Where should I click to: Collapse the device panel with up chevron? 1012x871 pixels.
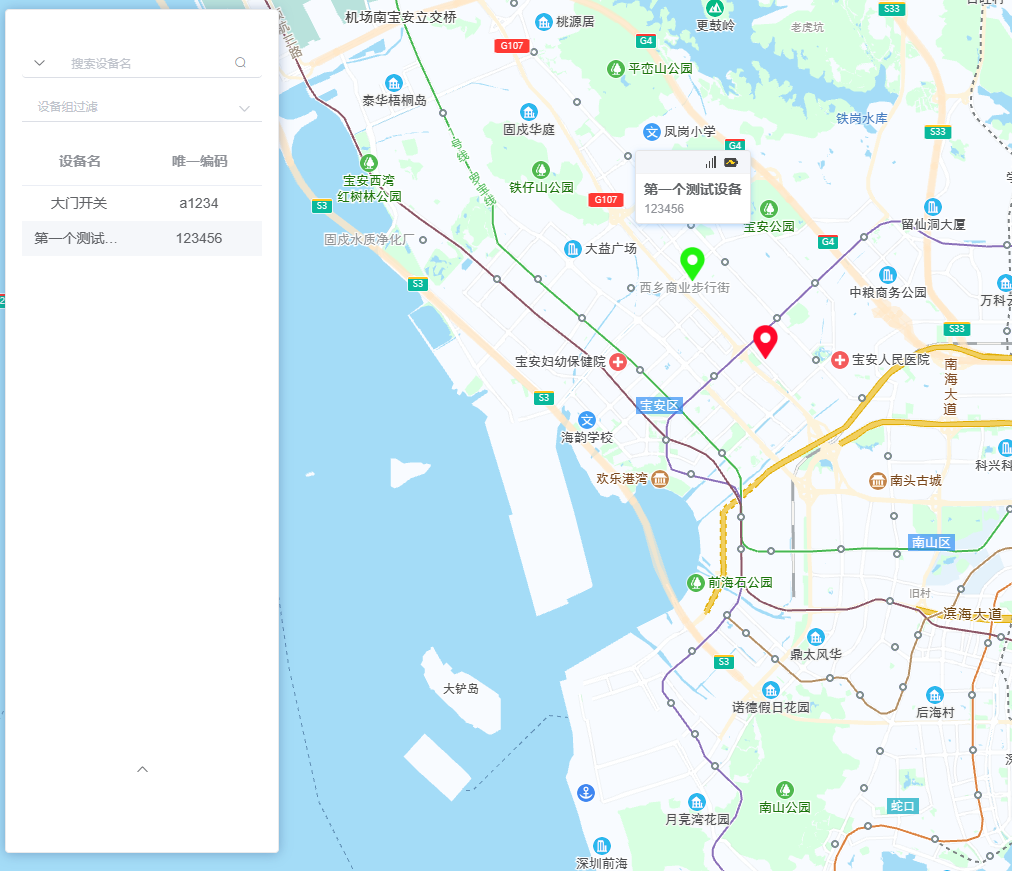click(142, 769)
